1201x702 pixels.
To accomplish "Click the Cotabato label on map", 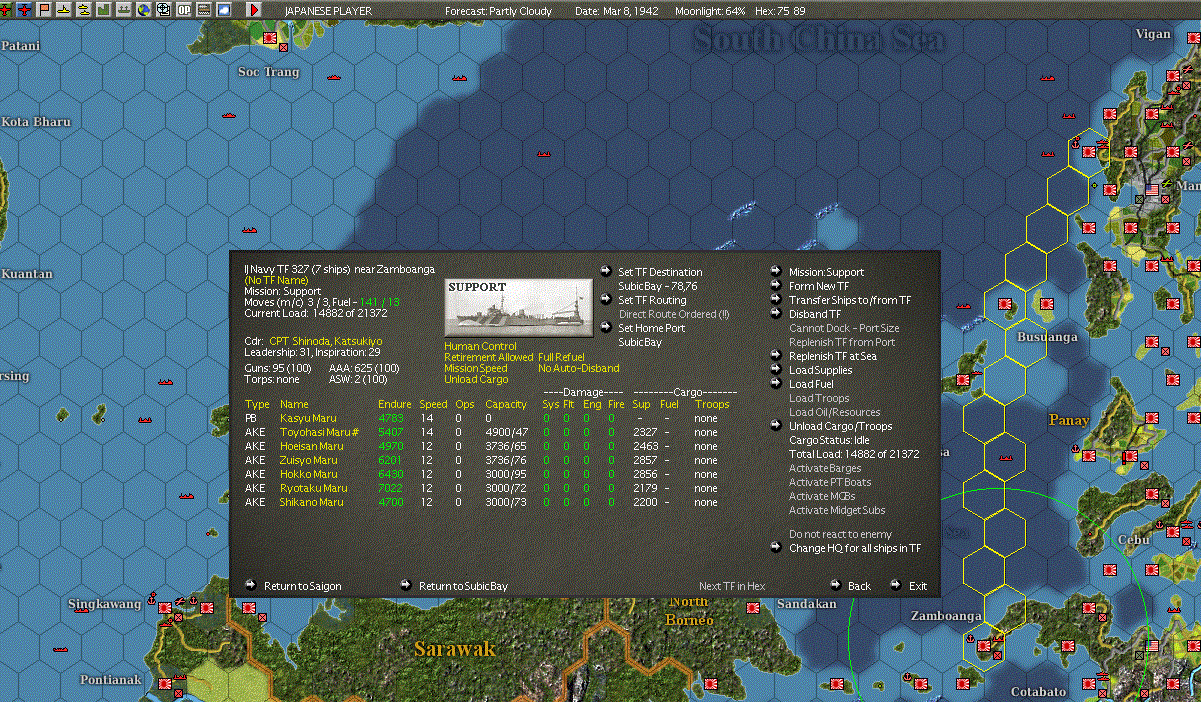I will point(1038,692).
